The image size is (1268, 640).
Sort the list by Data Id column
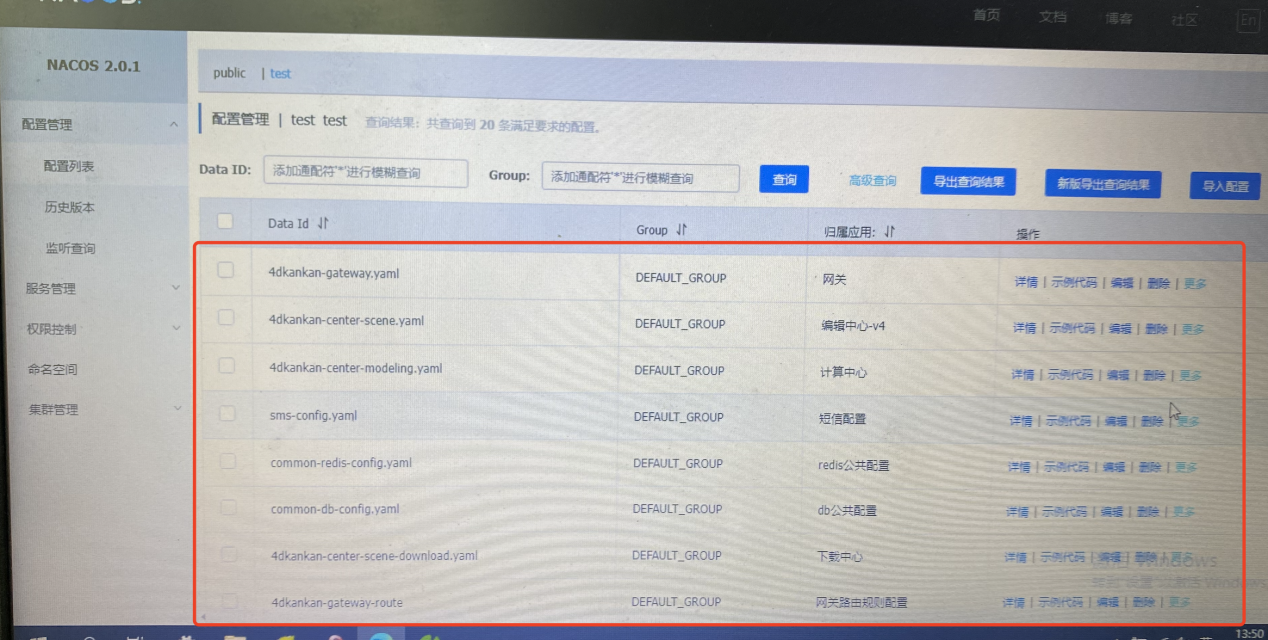coord(322,224)
